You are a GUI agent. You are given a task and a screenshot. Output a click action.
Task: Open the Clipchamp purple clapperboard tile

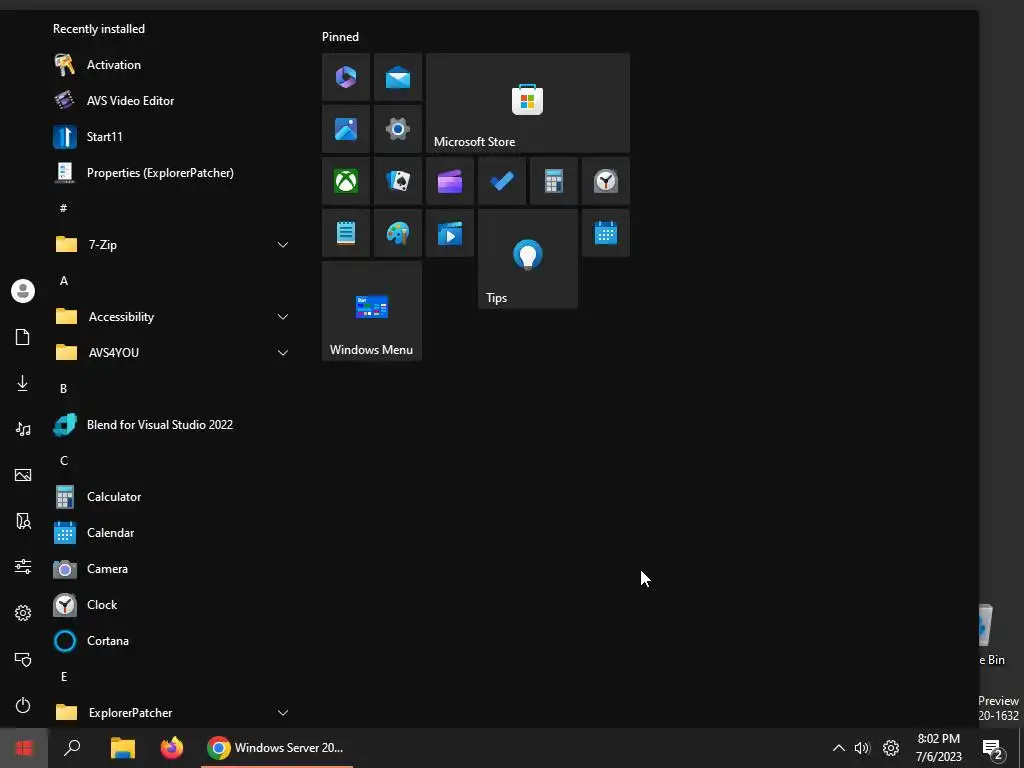coord(450,181)
